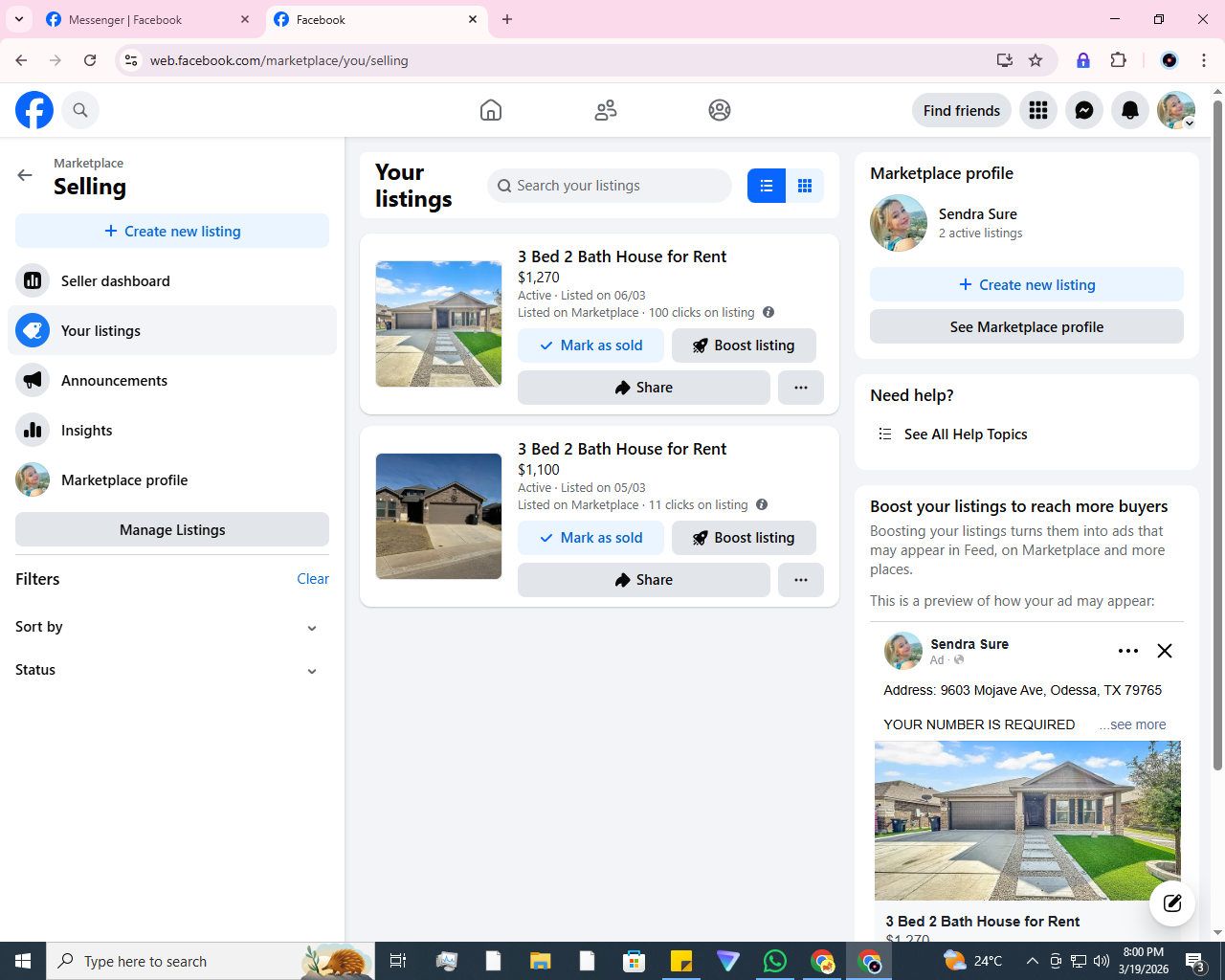Open Marketplace profile in sidebar

(x=172, y=479)
